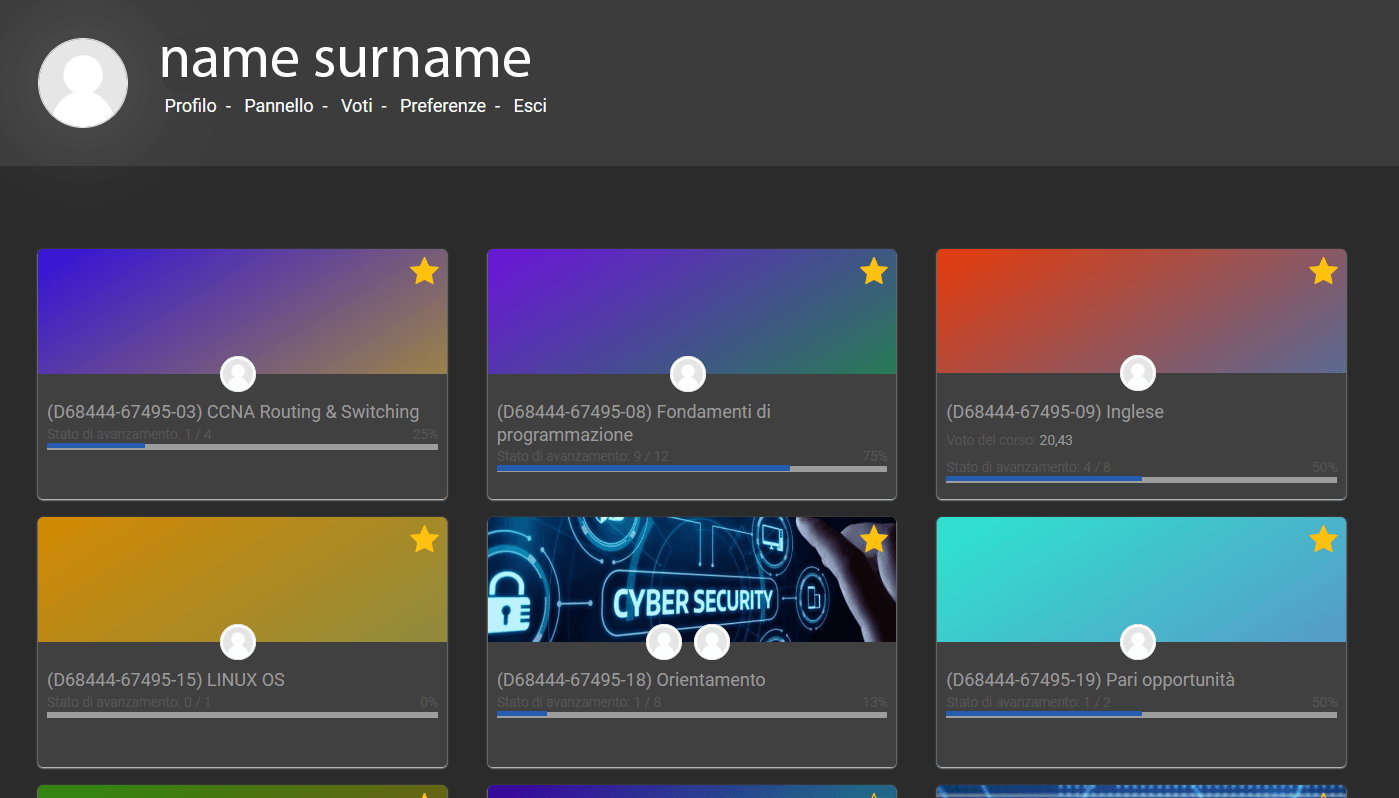Open course (D68444-67495-09) Inglese
Screen dimensions: 1399x798
(x=1055, y=412)
